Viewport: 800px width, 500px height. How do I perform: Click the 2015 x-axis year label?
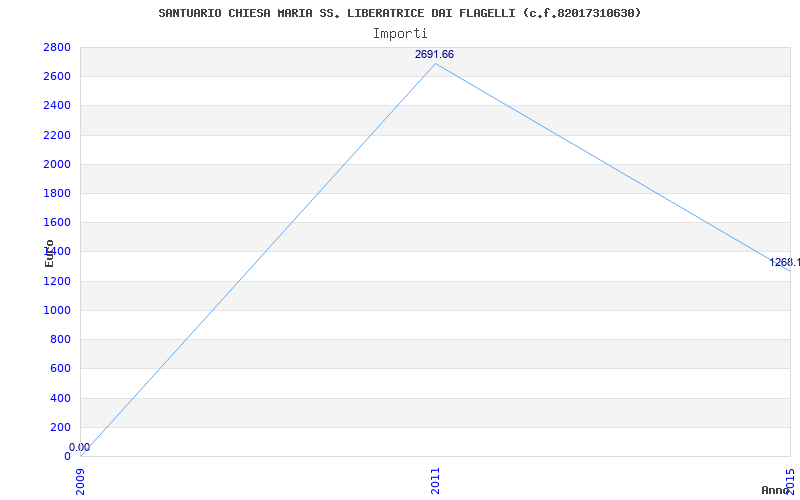[790, 482]
